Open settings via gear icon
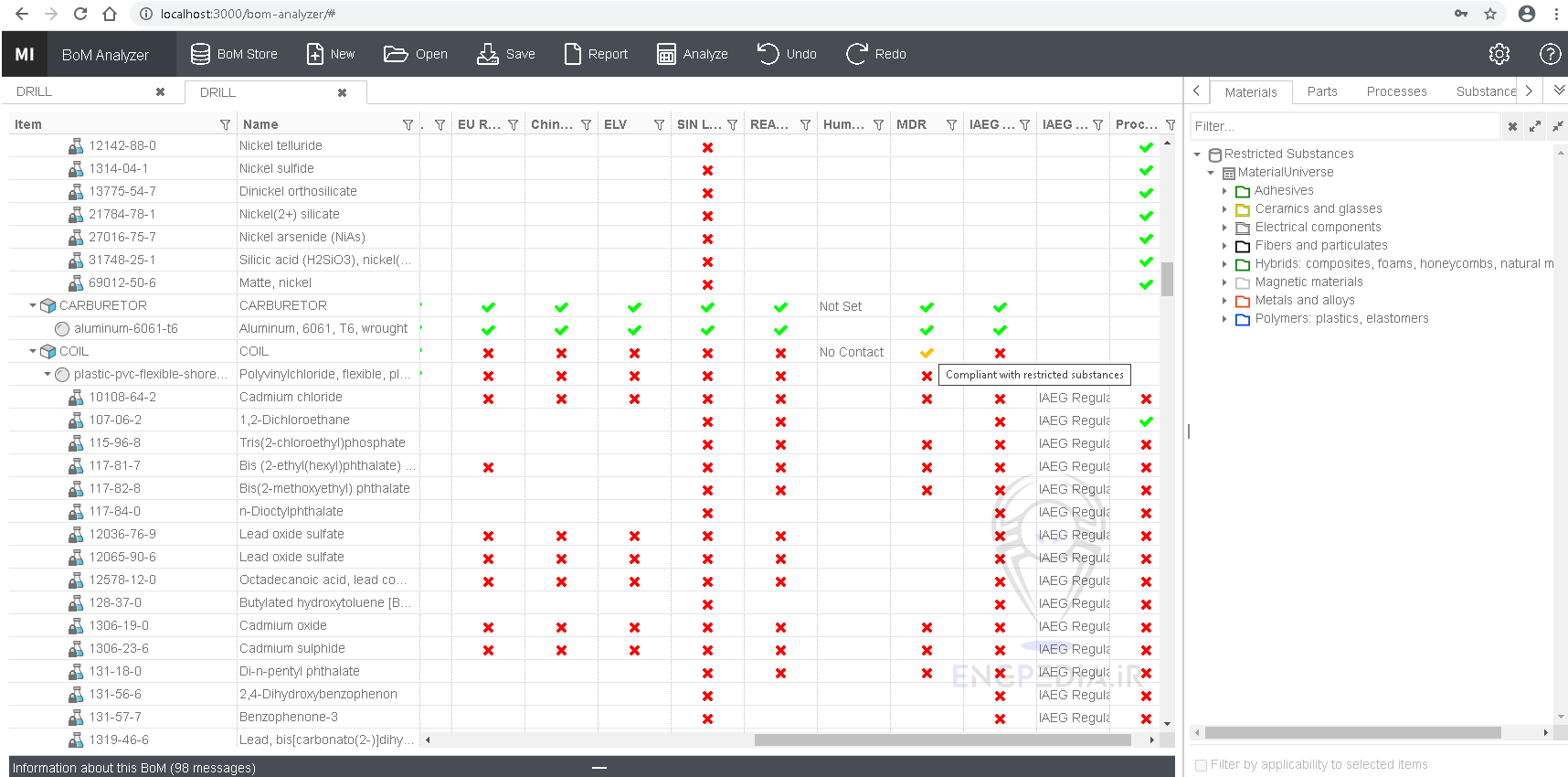Screen dimensions: 1568x777 [x=1499, y=54]
